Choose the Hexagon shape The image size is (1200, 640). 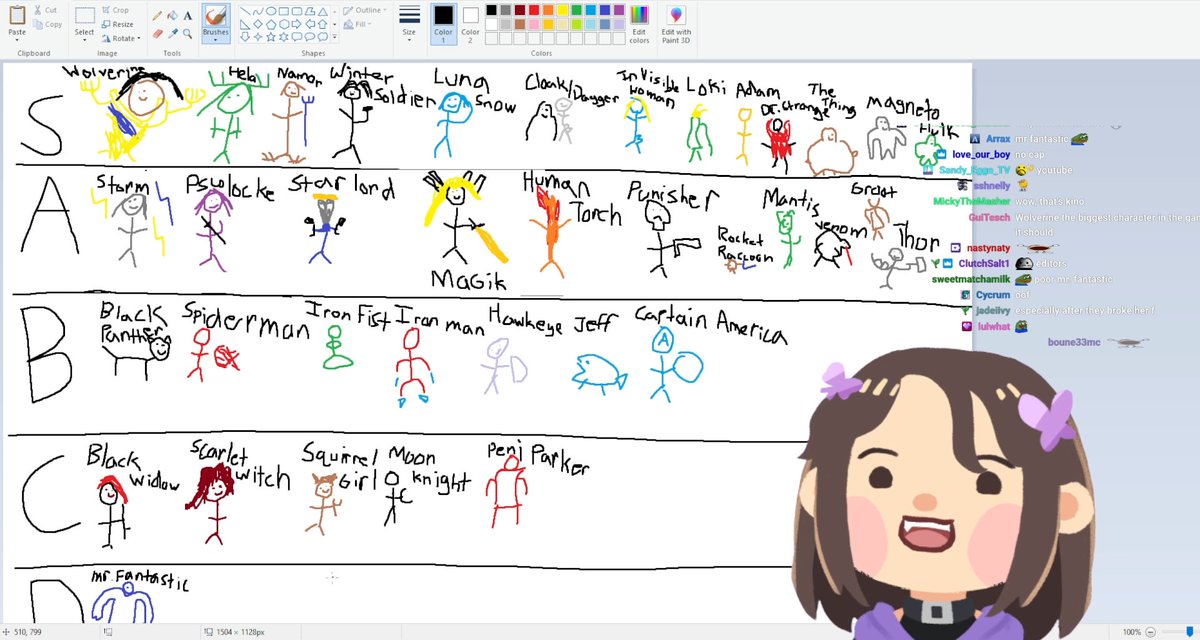(284, 24)
